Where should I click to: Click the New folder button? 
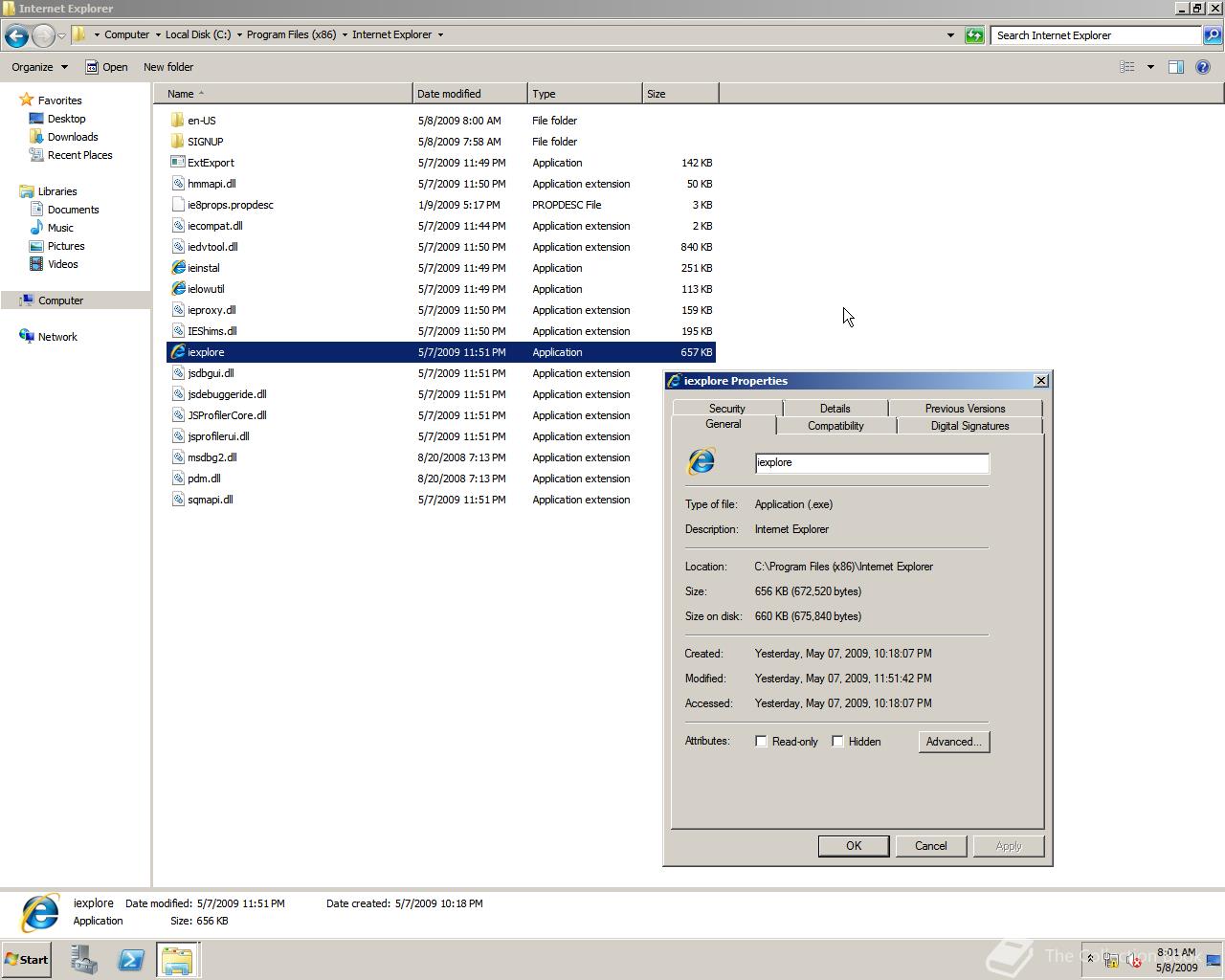168,67
